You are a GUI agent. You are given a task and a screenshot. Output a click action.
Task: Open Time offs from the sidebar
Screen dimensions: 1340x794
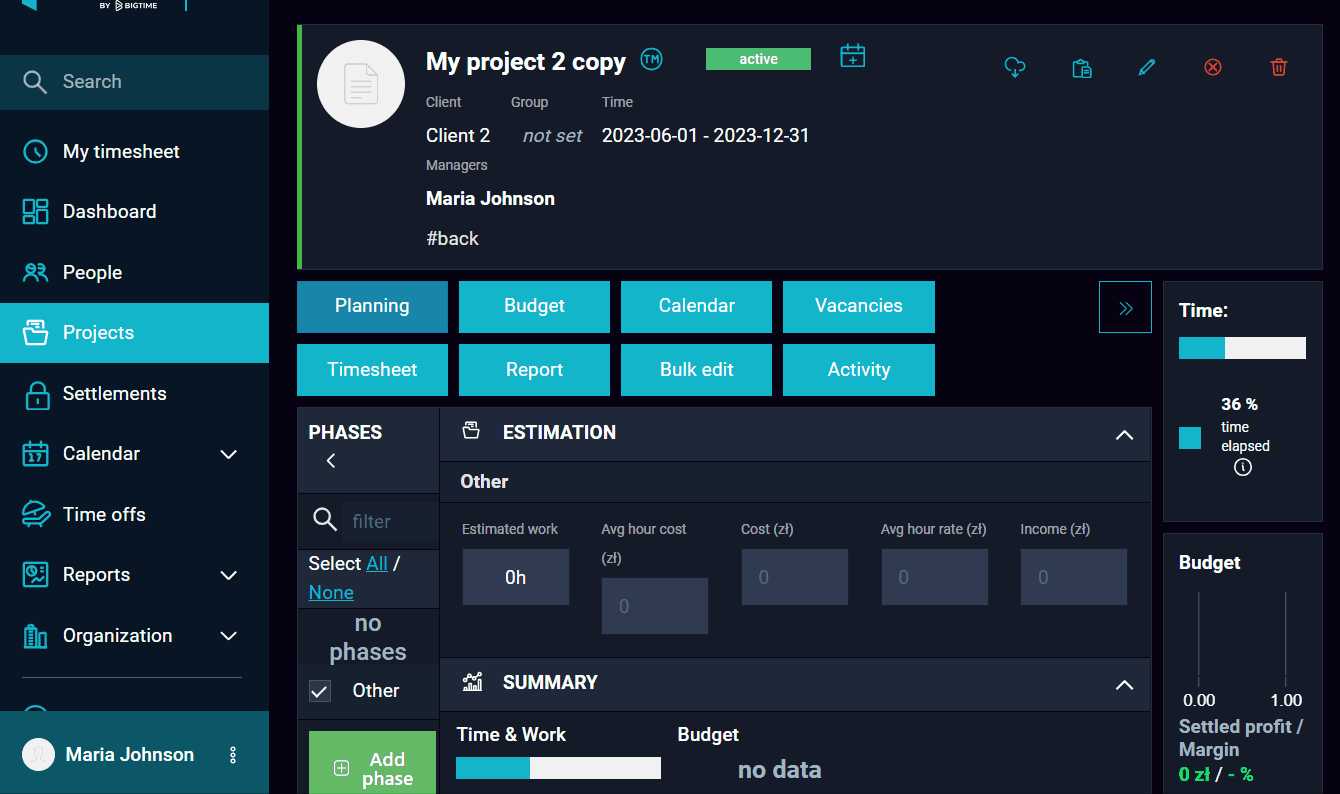coord(134,514)
